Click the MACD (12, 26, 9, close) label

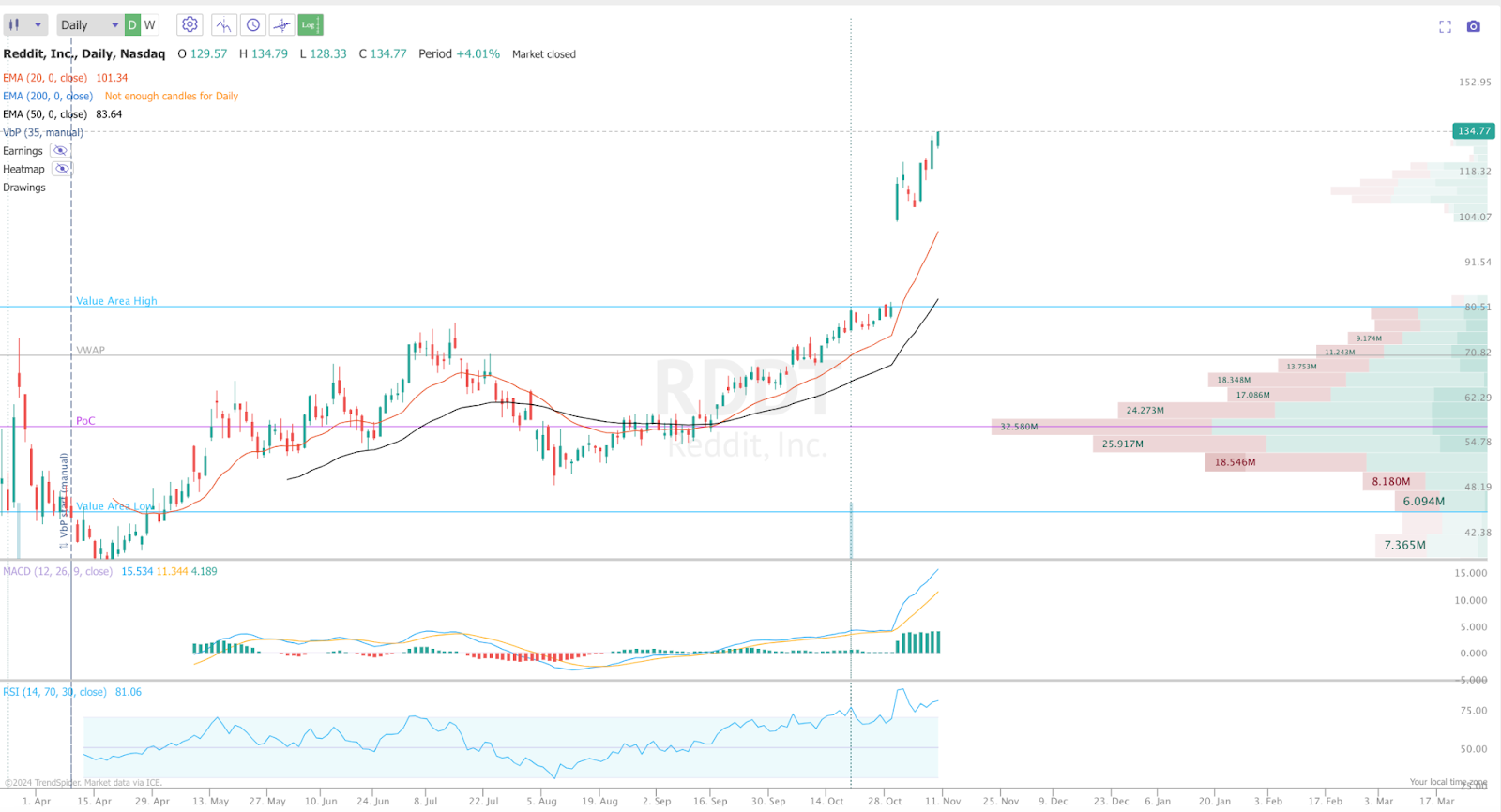(x=57, y=571)
